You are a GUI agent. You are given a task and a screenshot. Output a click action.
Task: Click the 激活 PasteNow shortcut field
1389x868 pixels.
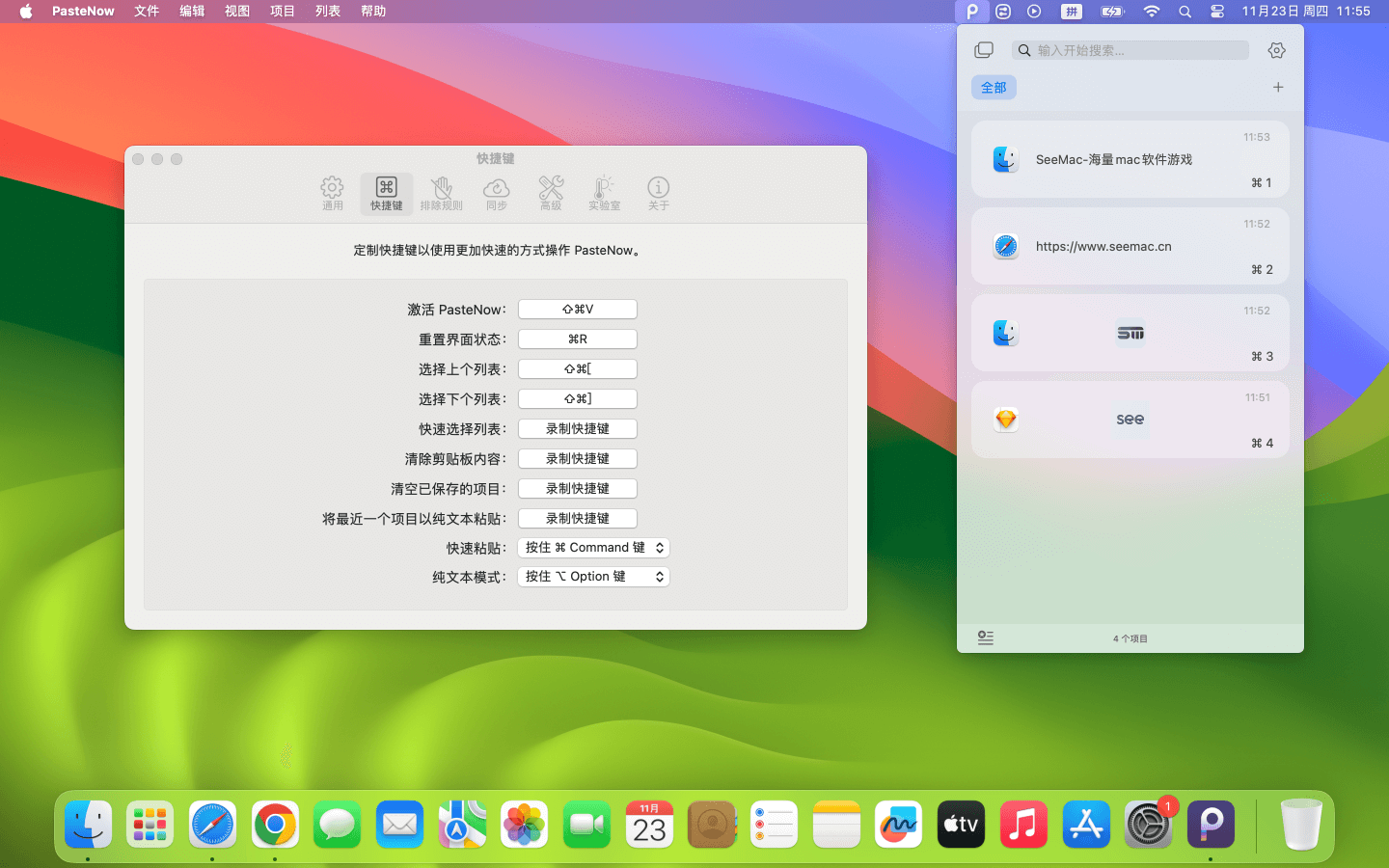[577, 310]
